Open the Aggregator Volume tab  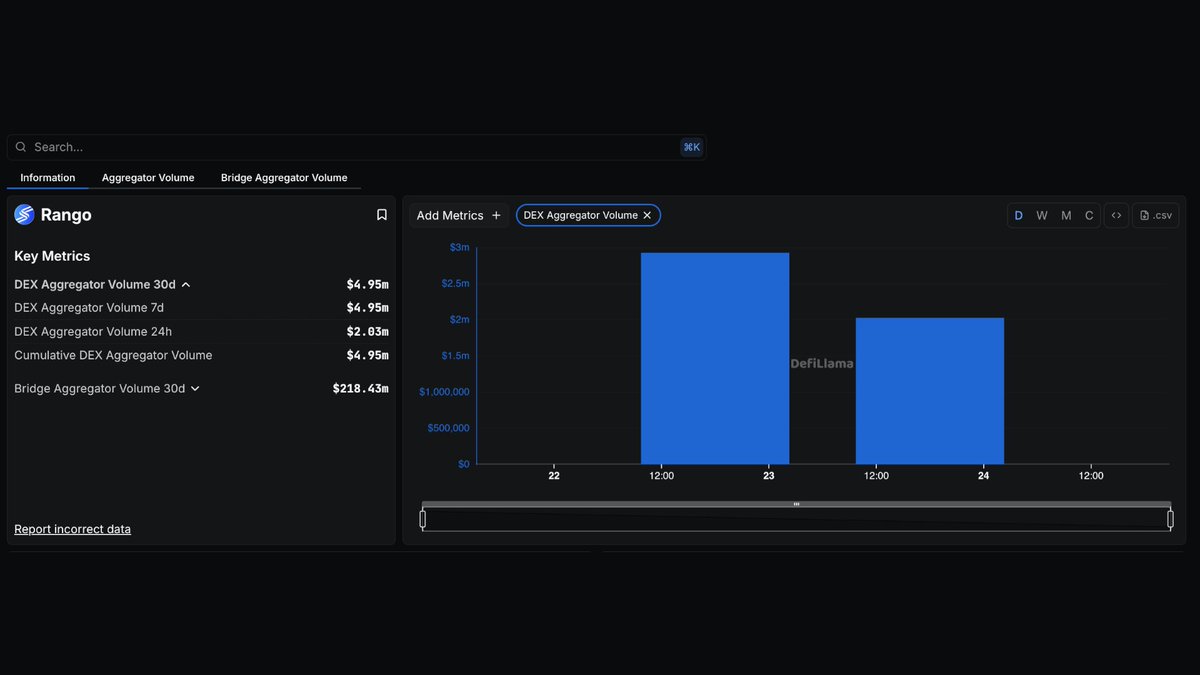click(148, 178)
